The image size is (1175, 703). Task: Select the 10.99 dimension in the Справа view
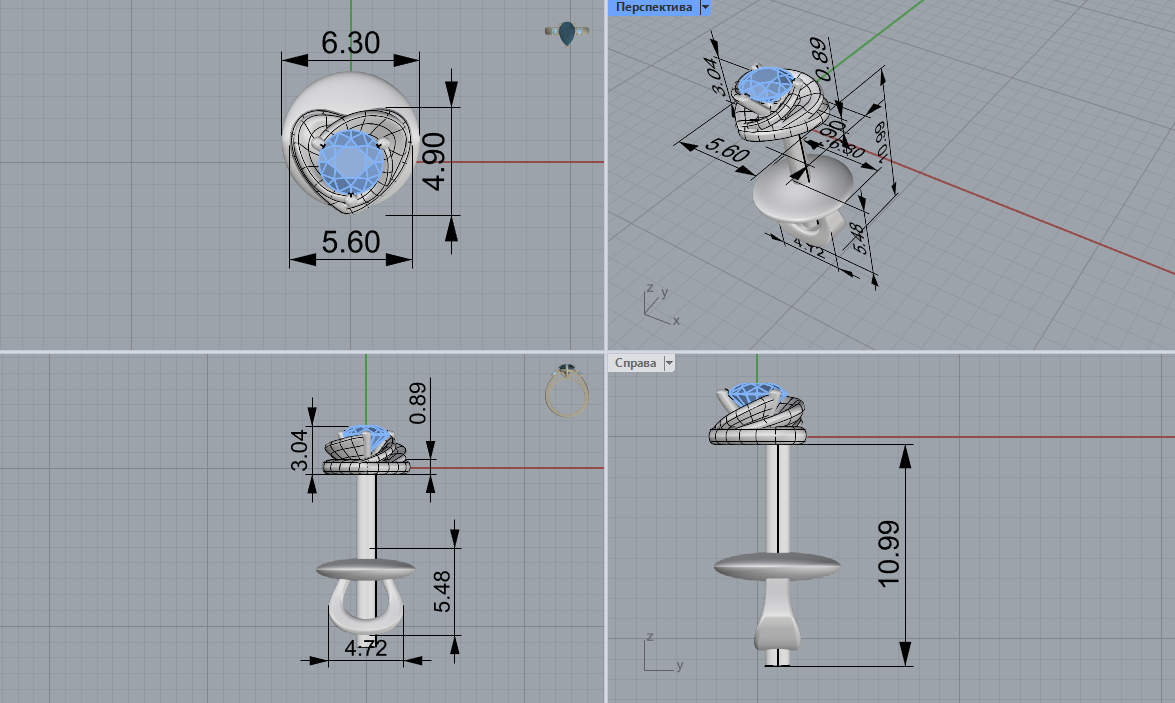coord(889,553)
